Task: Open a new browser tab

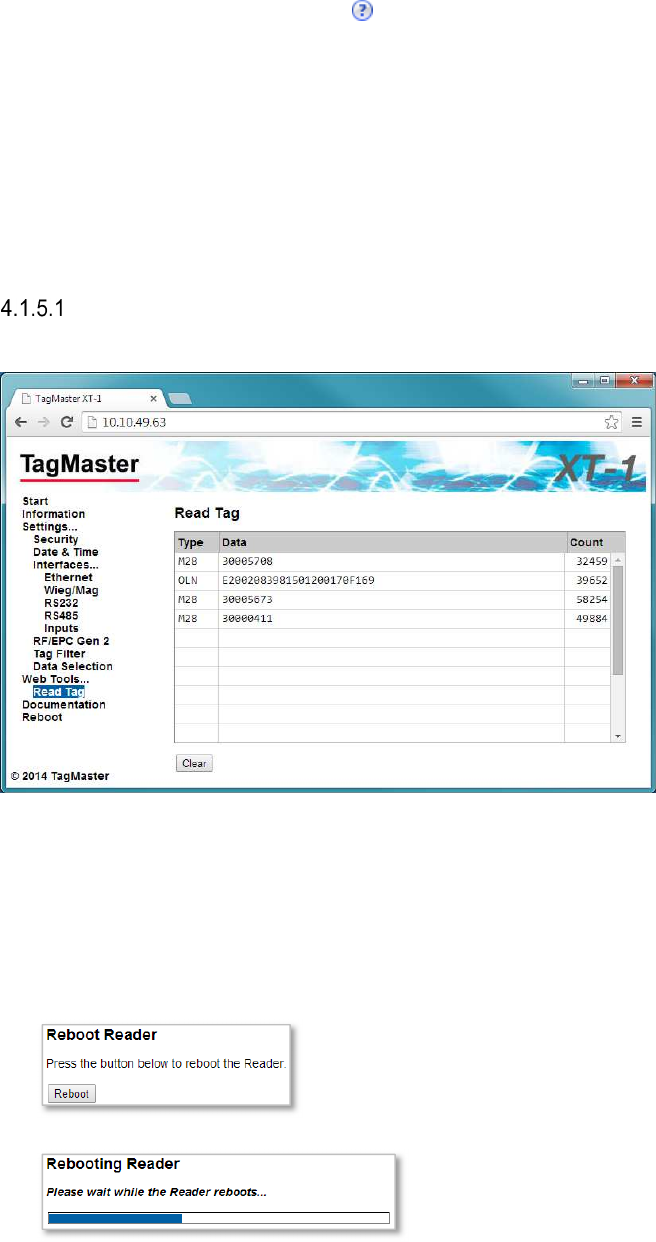Action: [181, 398]
